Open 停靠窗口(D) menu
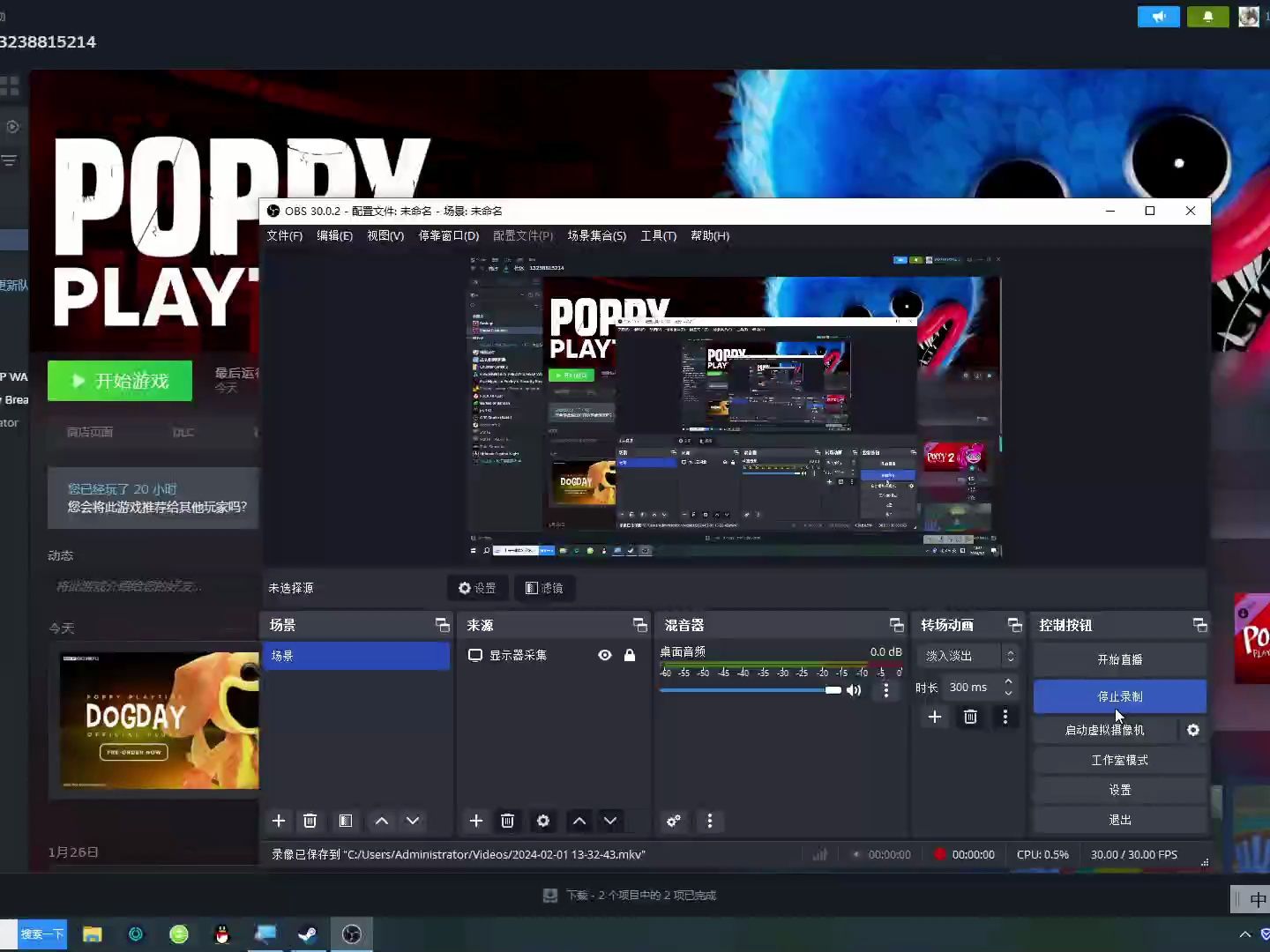1270x952 pixels. tap(448, 235)
